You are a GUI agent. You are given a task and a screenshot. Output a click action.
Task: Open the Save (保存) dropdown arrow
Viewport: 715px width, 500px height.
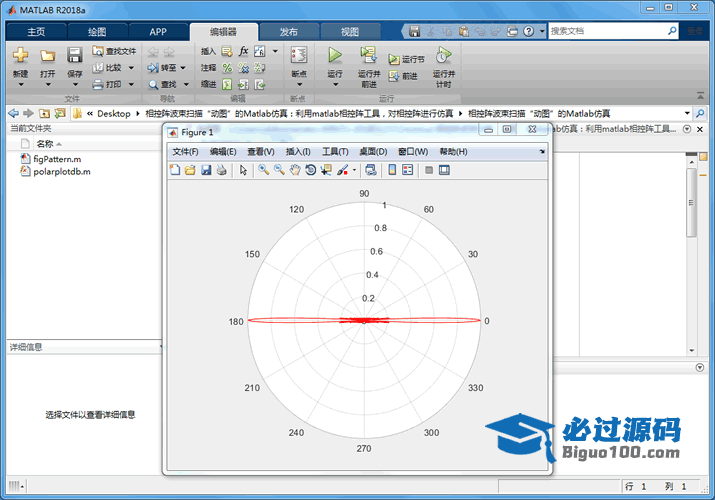pos(75,85)
